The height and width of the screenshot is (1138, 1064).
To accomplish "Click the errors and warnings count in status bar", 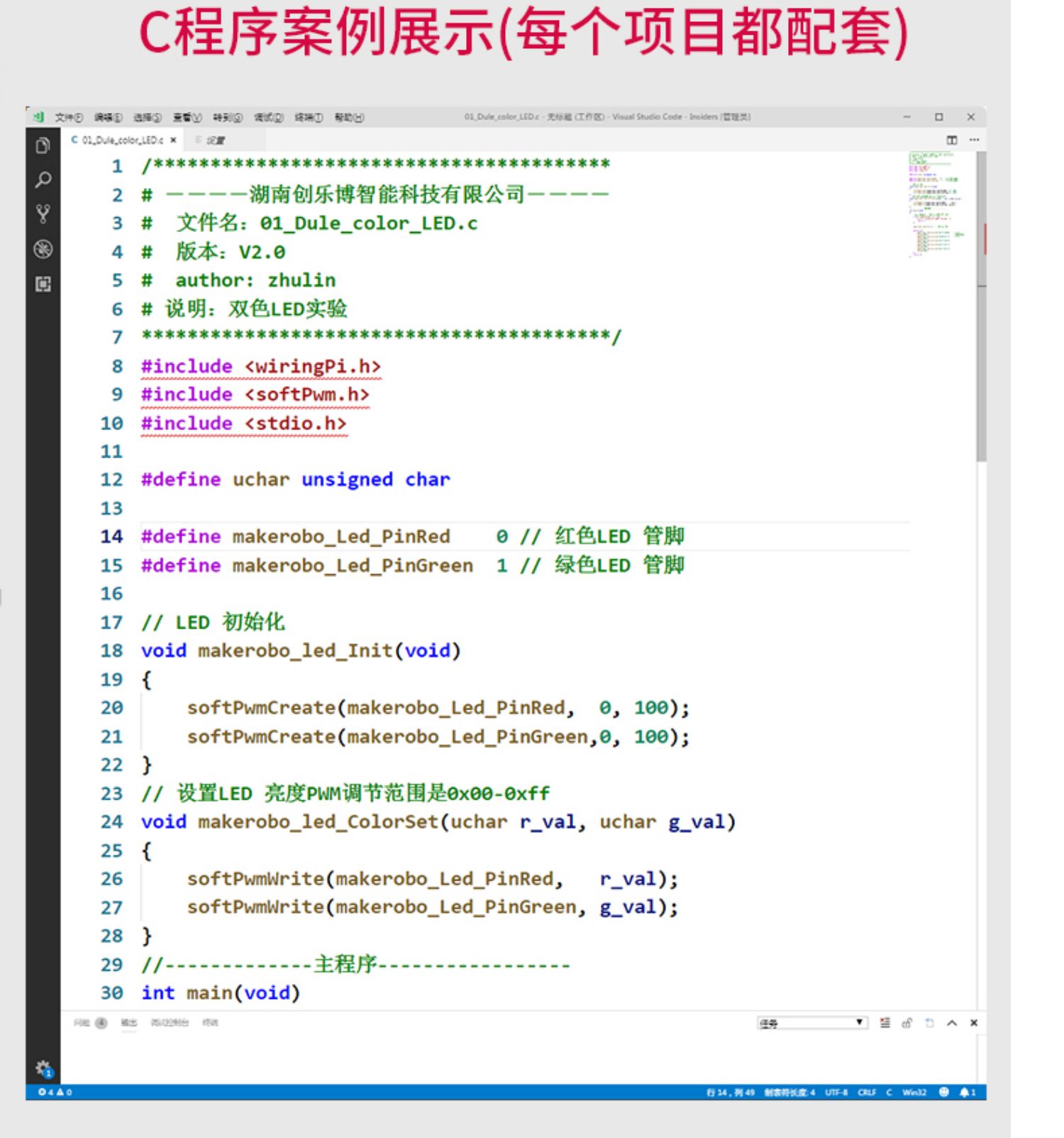I will pyautogui.click(x=55, y=1092).
